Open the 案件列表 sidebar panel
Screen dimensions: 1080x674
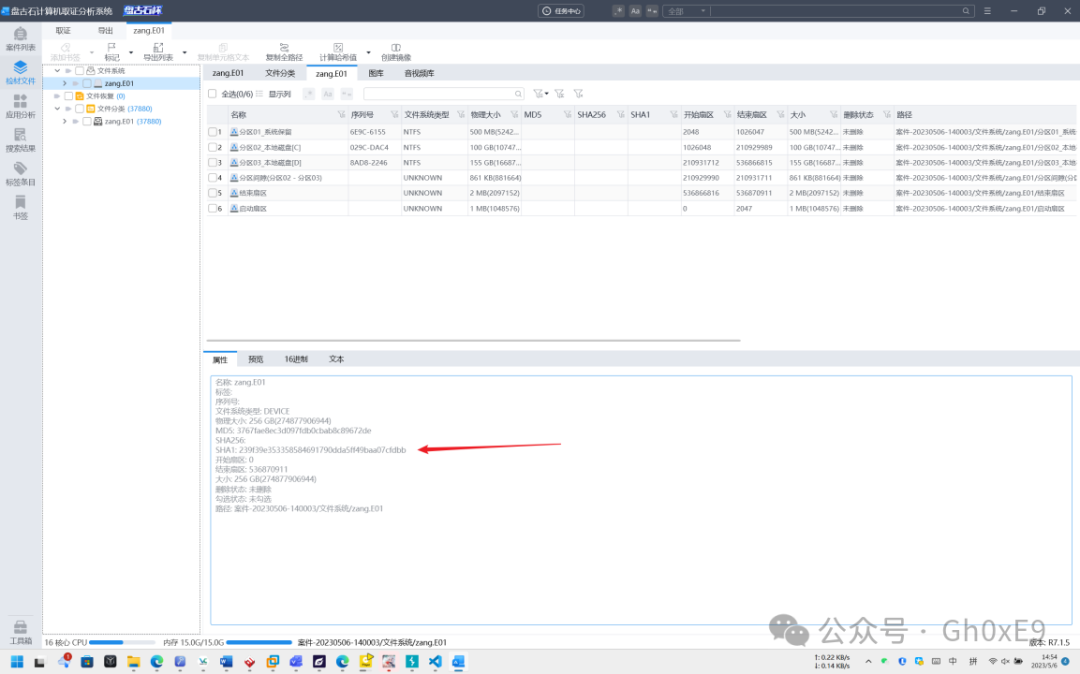(x=20, y=39)
